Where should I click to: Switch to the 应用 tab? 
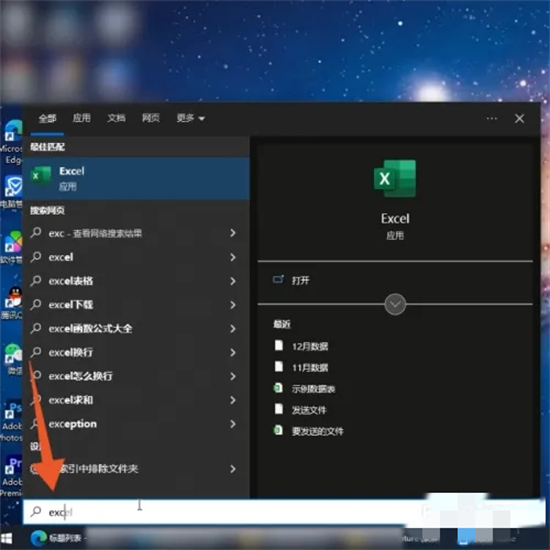(x=81, y=118)
